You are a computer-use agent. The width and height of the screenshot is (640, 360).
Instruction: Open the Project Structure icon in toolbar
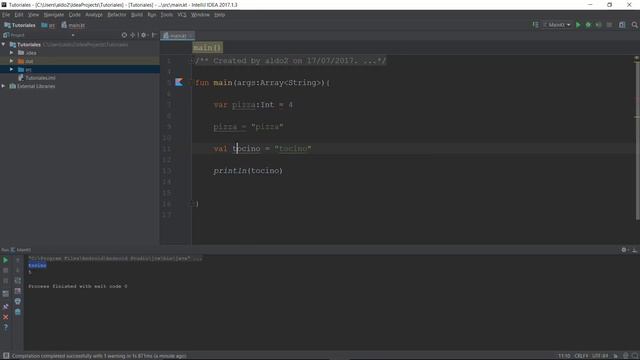coord(622,25)
